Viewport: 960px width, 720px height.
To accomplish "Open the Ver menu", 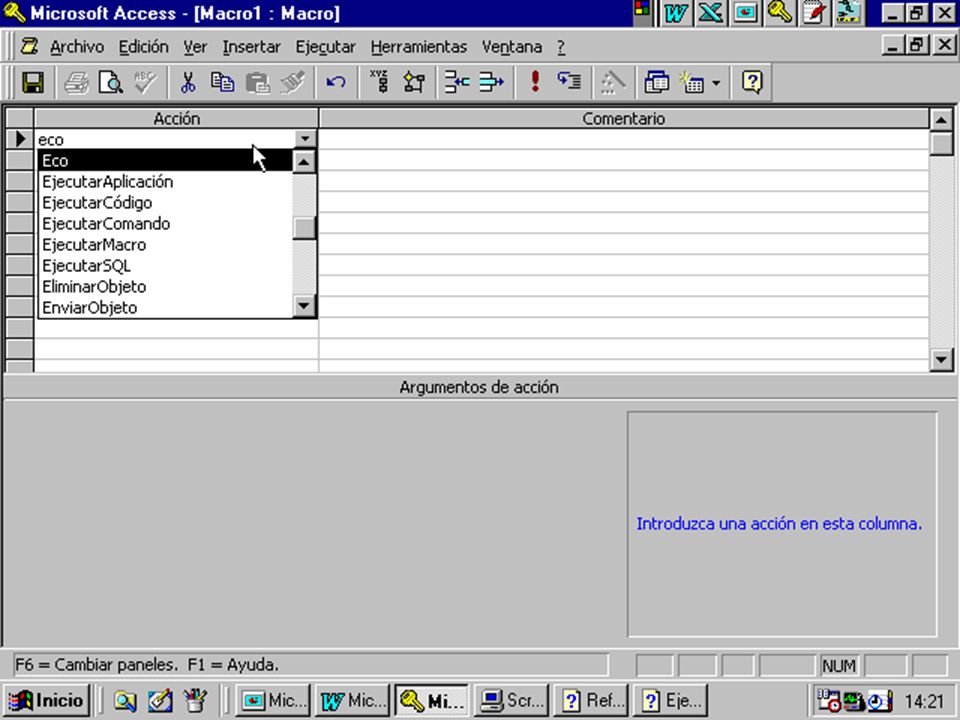I will click(x=195, y=47).
